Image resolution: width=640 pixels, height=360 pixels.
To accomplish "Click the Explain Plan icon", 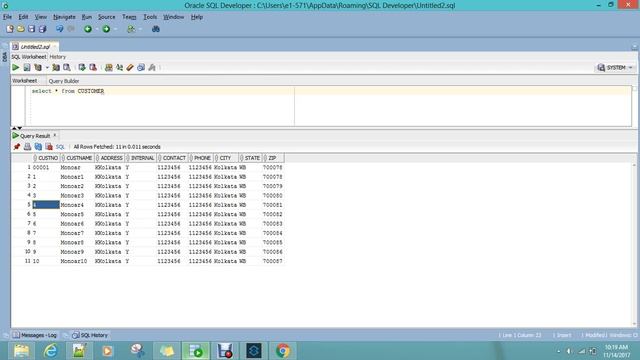I will tap(38, 67).
